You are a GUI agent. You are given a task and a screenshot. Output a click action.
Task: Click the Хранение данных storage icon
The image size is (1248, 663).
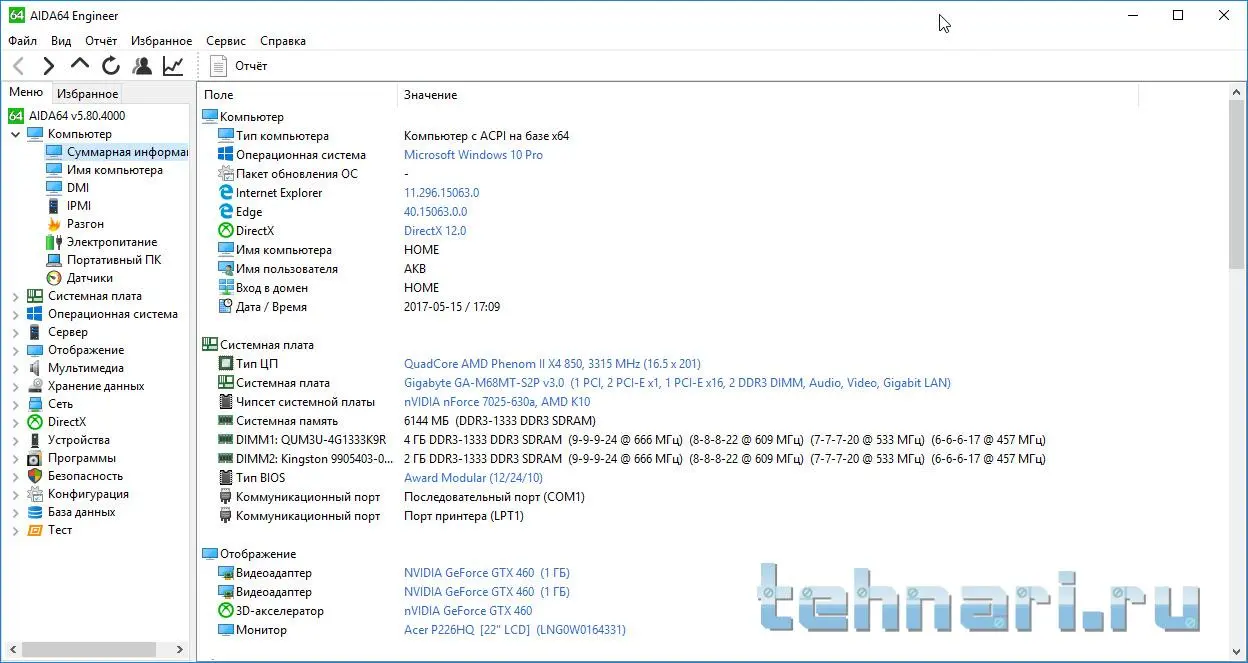point(35,386)
